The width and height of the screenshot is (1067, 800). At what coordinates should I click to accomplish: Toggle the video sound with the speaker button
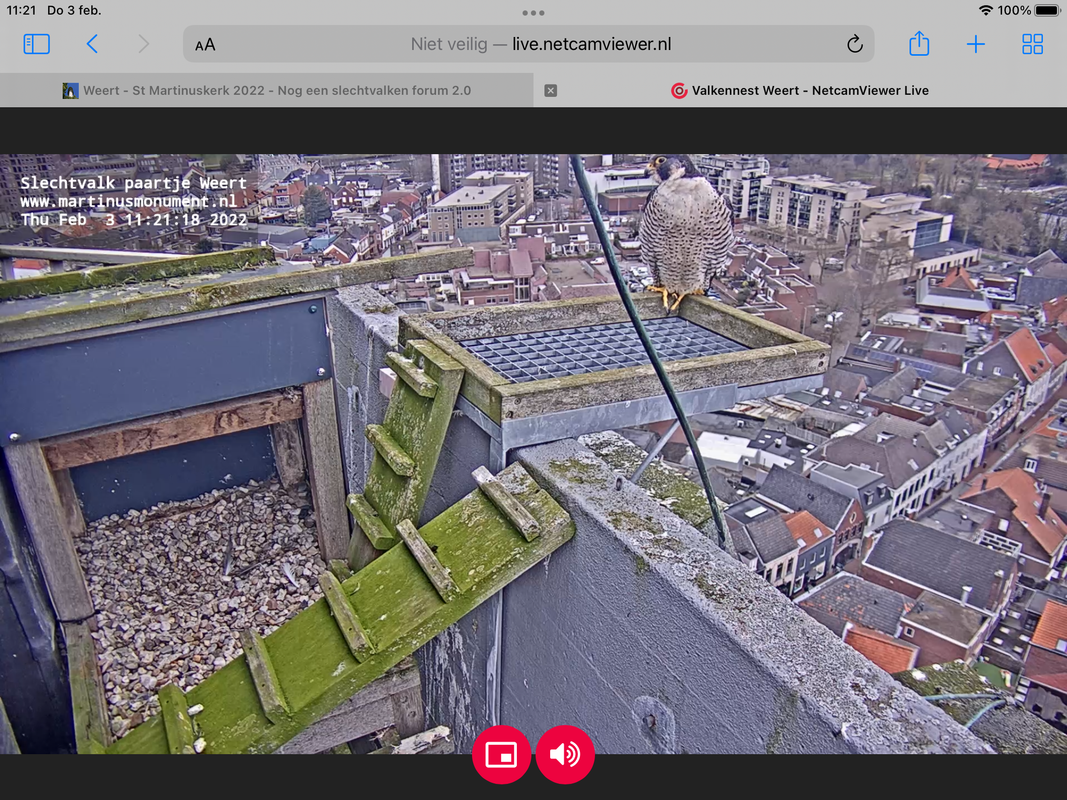[565, 754]
